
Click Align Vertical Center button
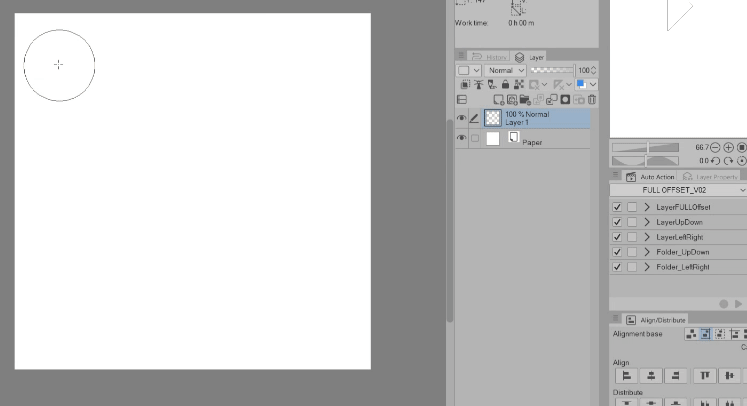[729, 376]
